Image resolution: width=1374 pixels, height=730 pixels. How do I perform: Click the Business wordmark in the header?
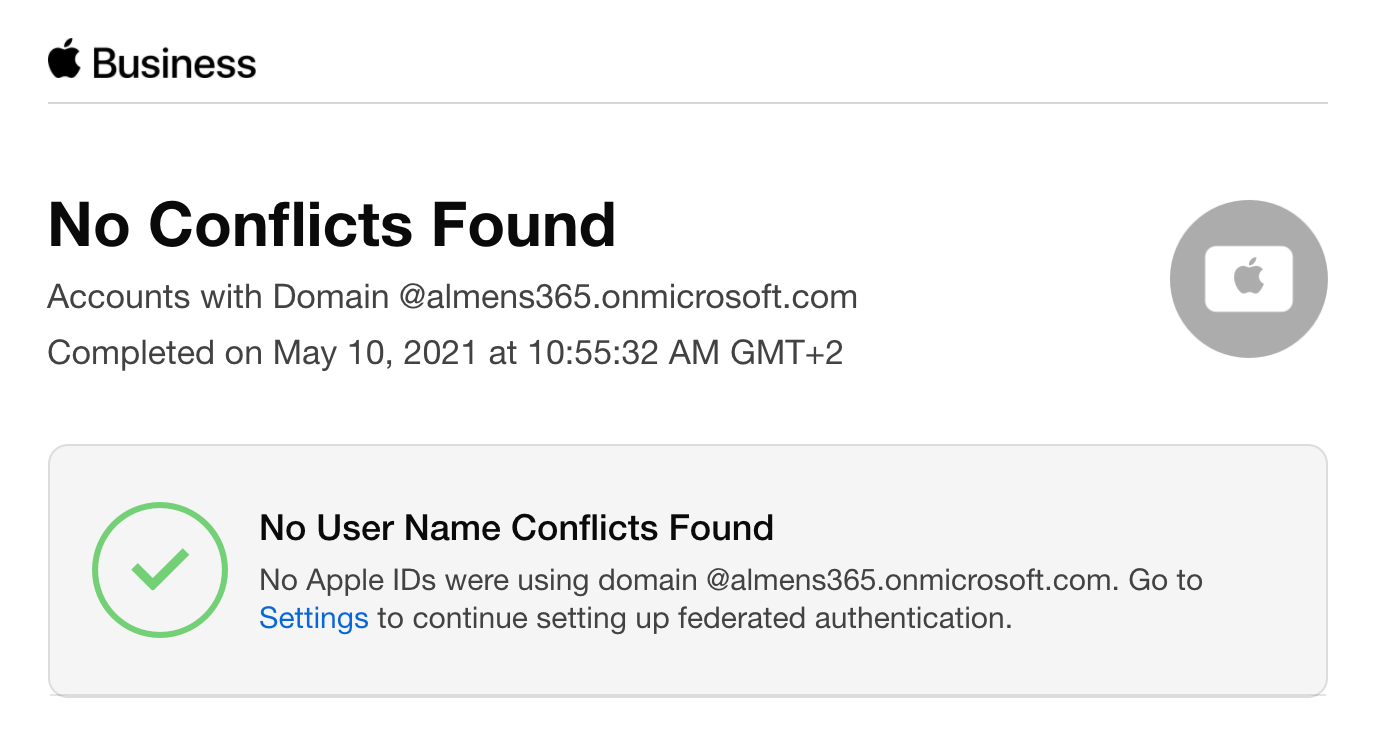tap(174, 64)
